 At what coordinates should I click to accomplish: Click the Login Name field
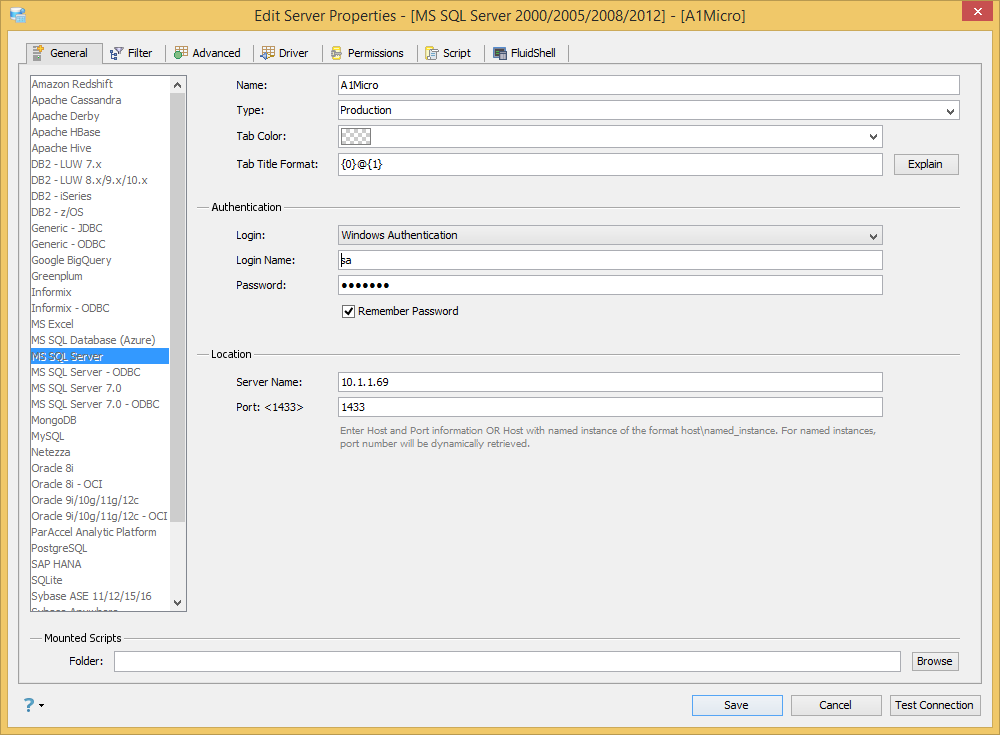point(610,260)
